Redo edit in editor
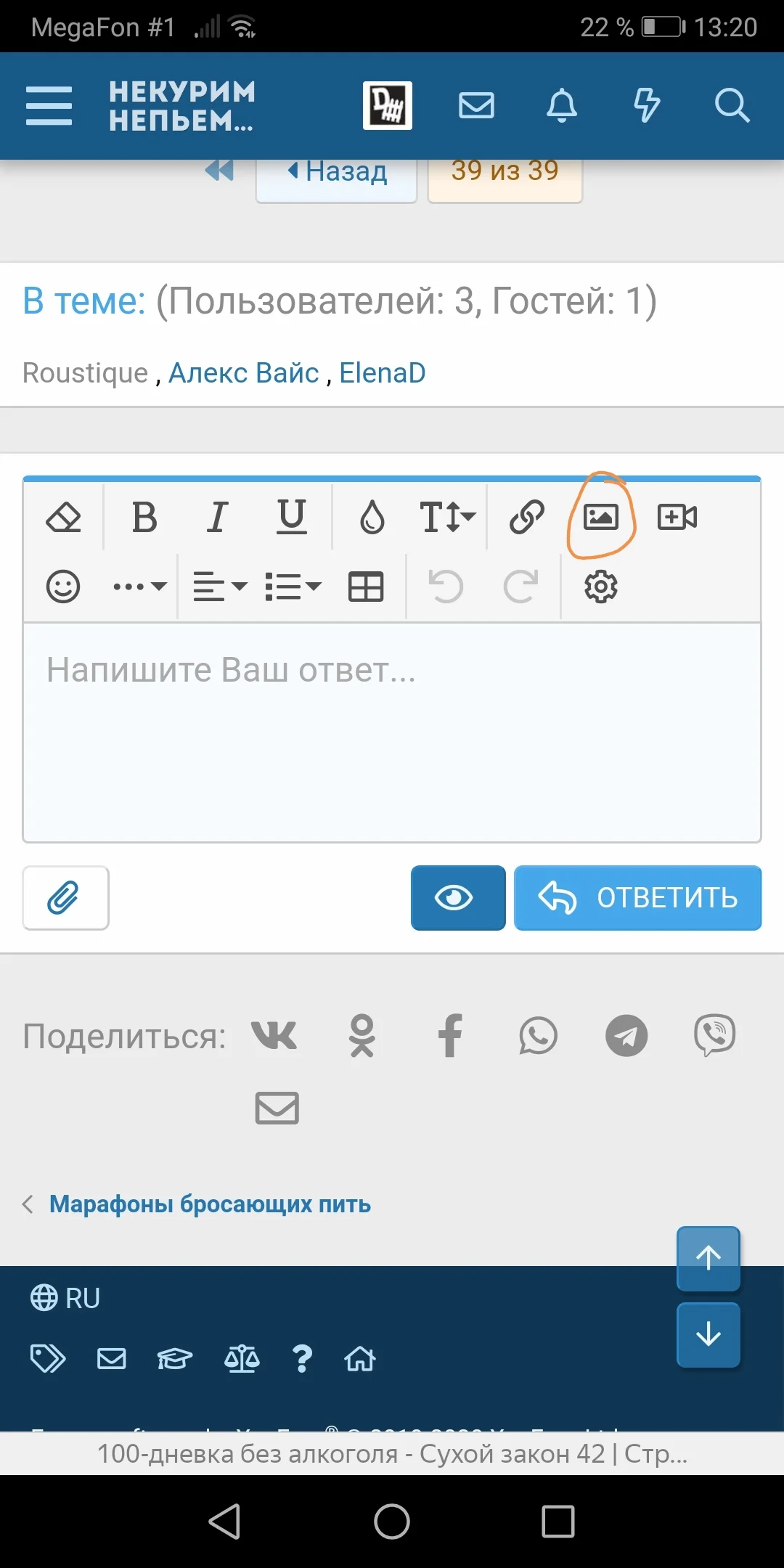Image resolution: width=784 pixels, height=1568 pixels. pos(520,587)
